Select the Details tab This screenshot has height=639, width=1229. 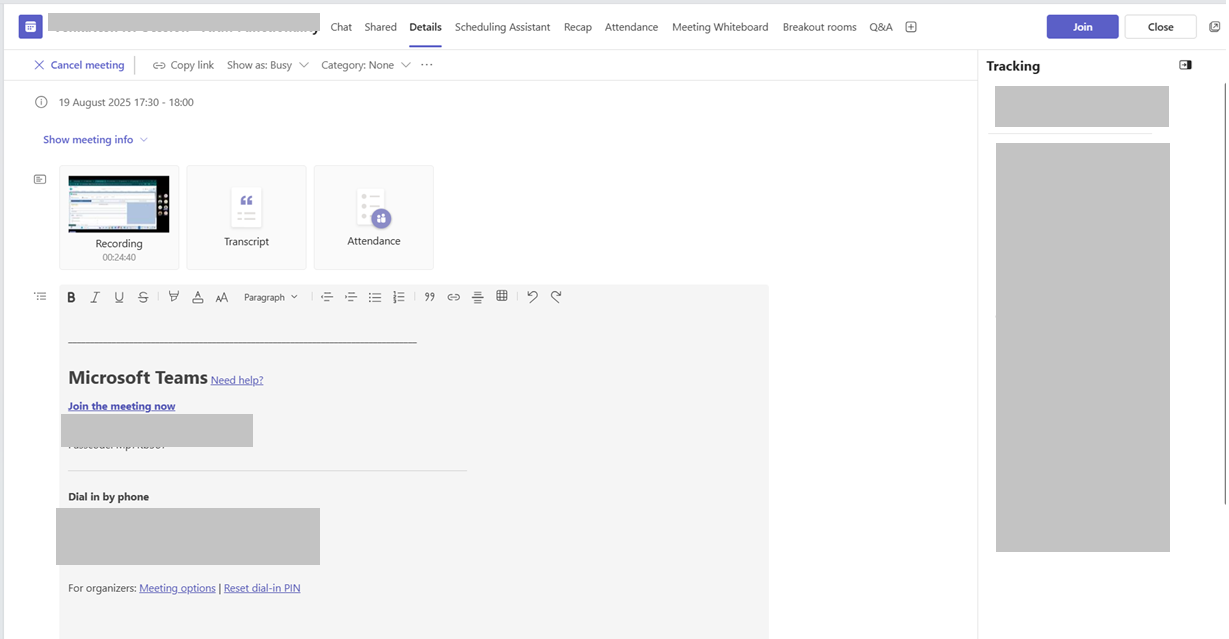pyautogui.click(x=425, y=27)
